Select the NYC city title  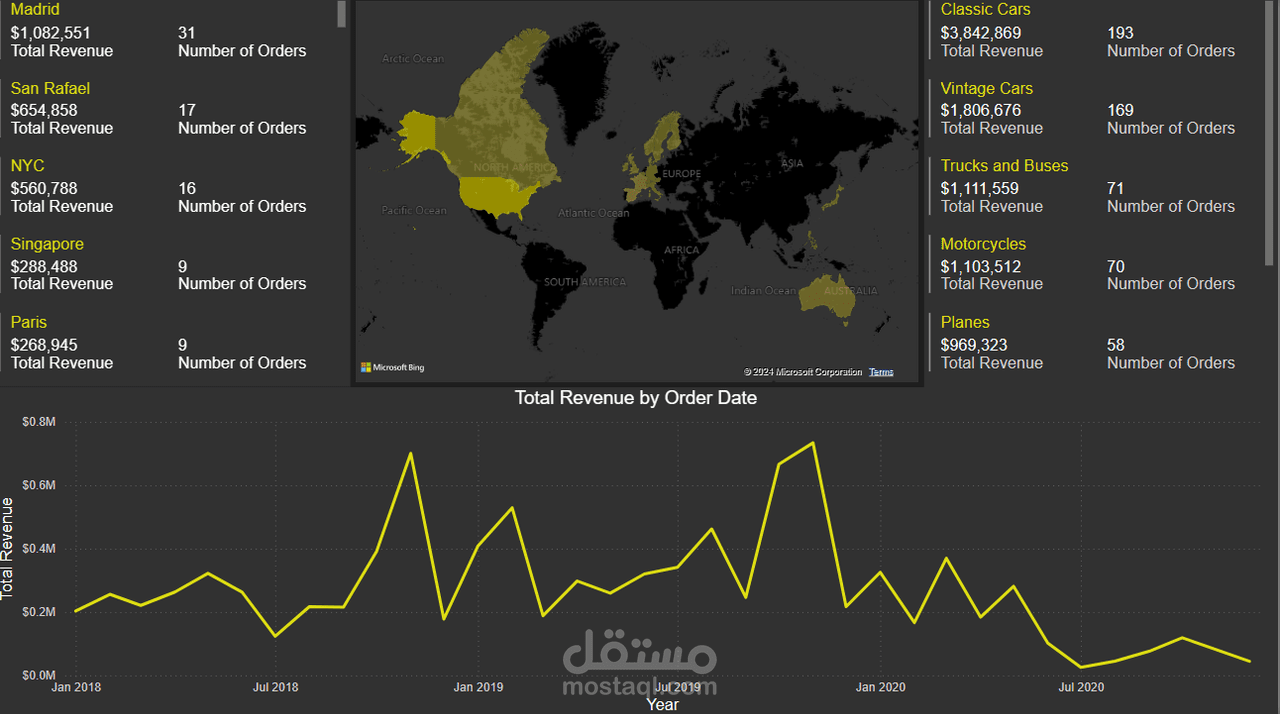click(28, 166)
